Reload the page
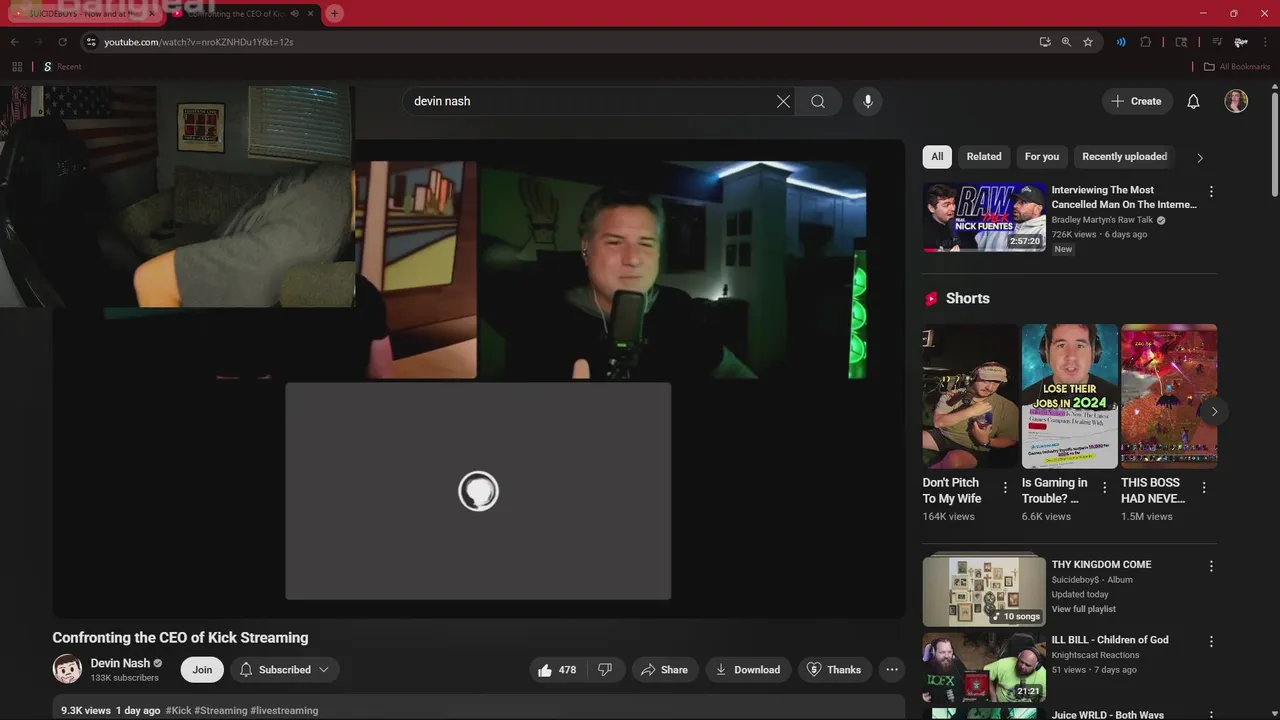This screenshot has height=720, width=1280. pos(62,42)
